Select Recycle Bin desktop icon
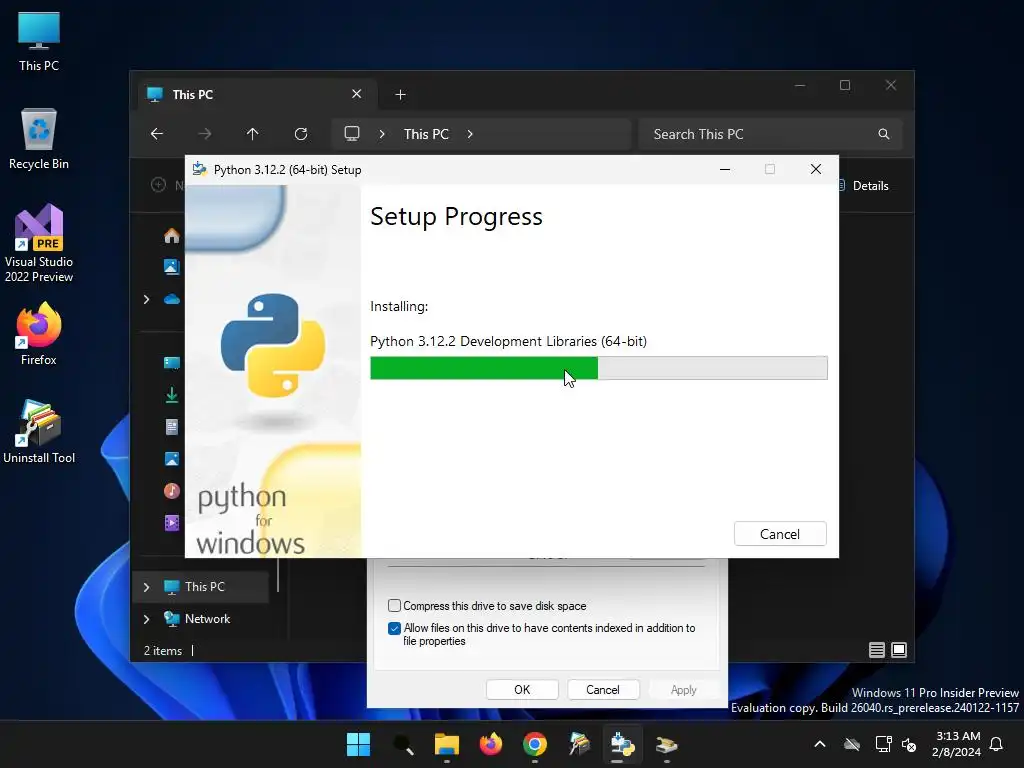Viewport: 1024px width, 768px height. pos(39,139)
